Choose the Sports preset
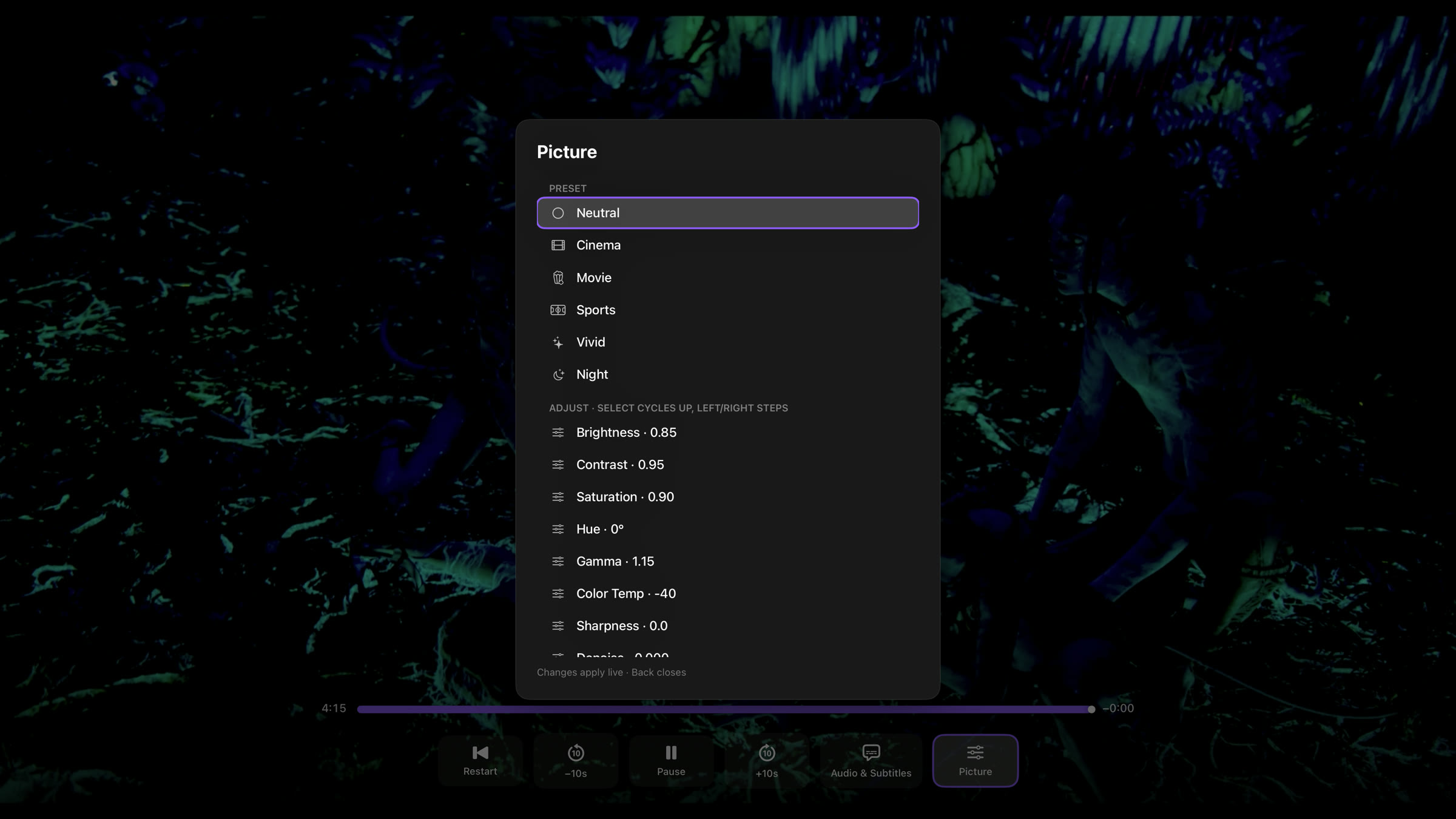This screenshot has width=1456, height=819. click(727, 310)
